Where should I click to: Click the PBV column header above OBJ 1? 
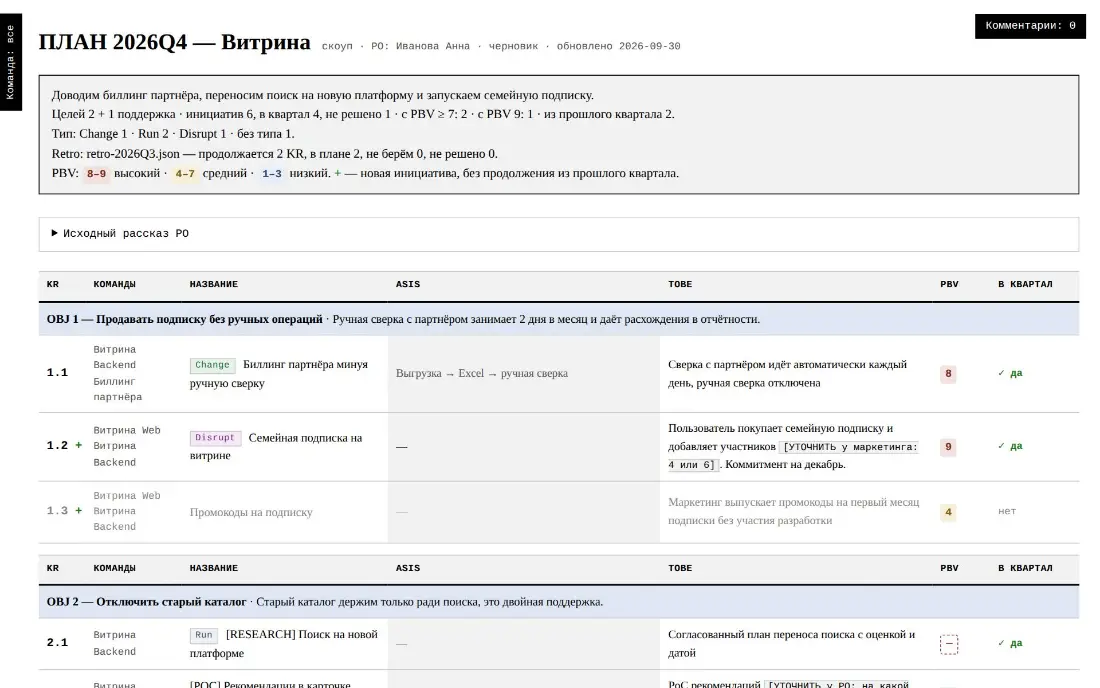click(x=949, y=285)
